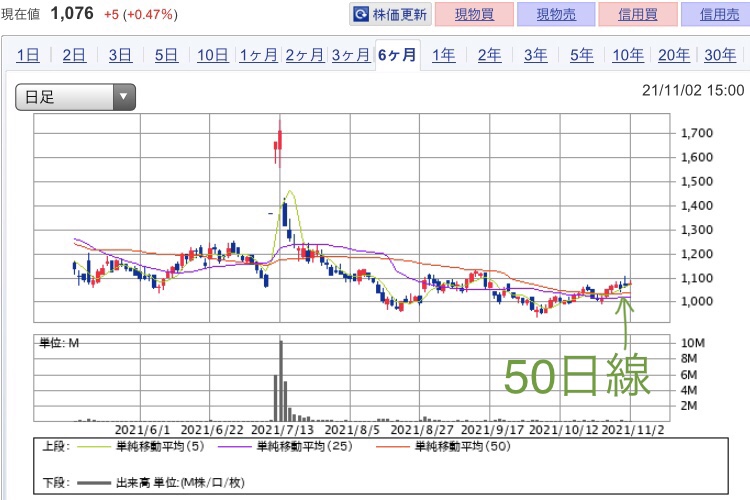Switch chart range to 3年
The height and width of the screenshot is (500, 750).
[x=535, y=55]
